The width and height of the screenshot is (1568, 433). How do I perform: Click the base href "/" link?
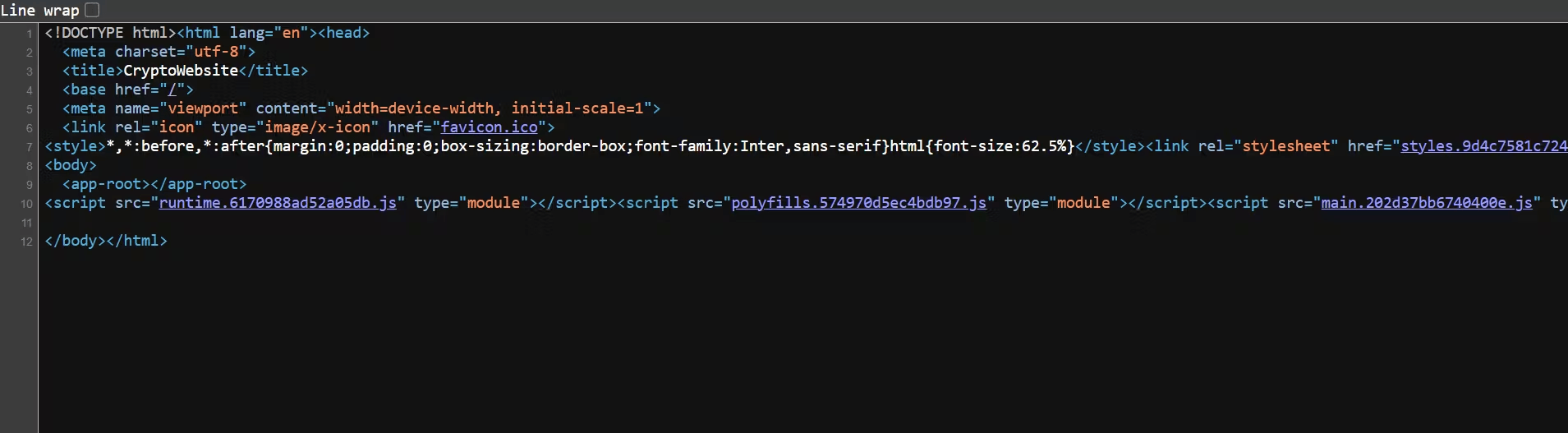pos(172,90)
